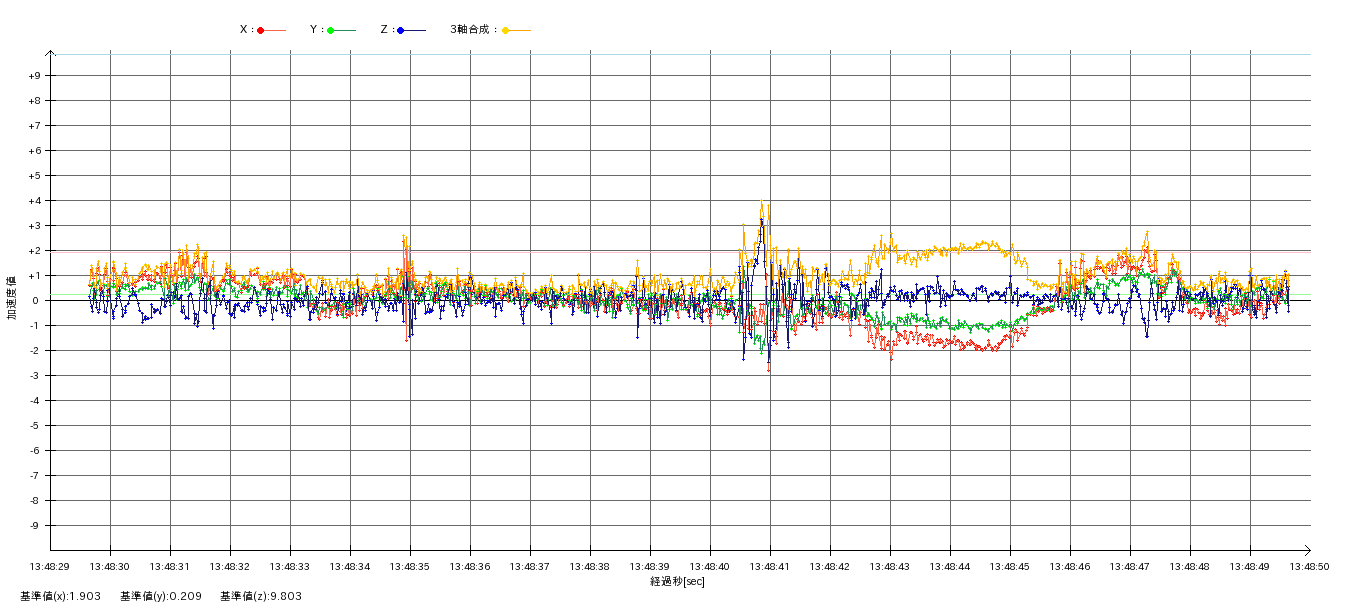
Task: Click the 13:48:45 time axis label
Action: [x=1010, y=567]
